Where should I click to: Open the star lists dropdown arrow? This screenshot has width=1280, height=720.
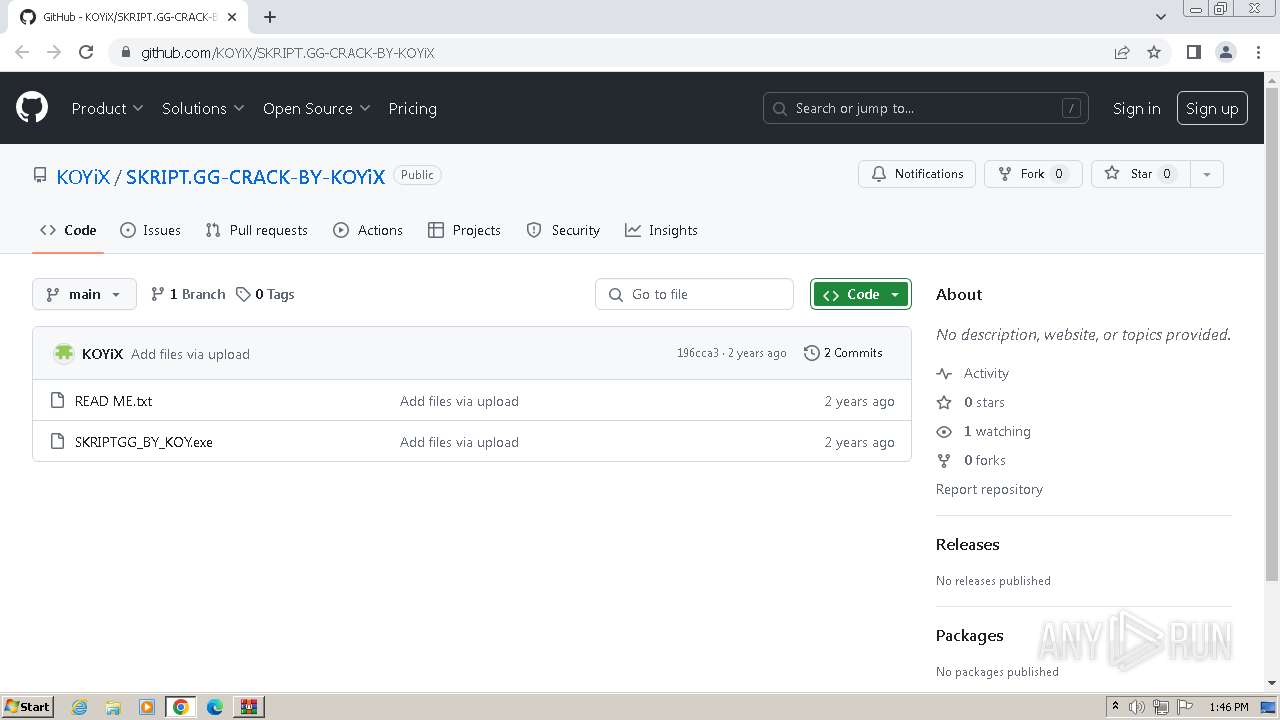pyautogui.click(x=1207, y=174)
